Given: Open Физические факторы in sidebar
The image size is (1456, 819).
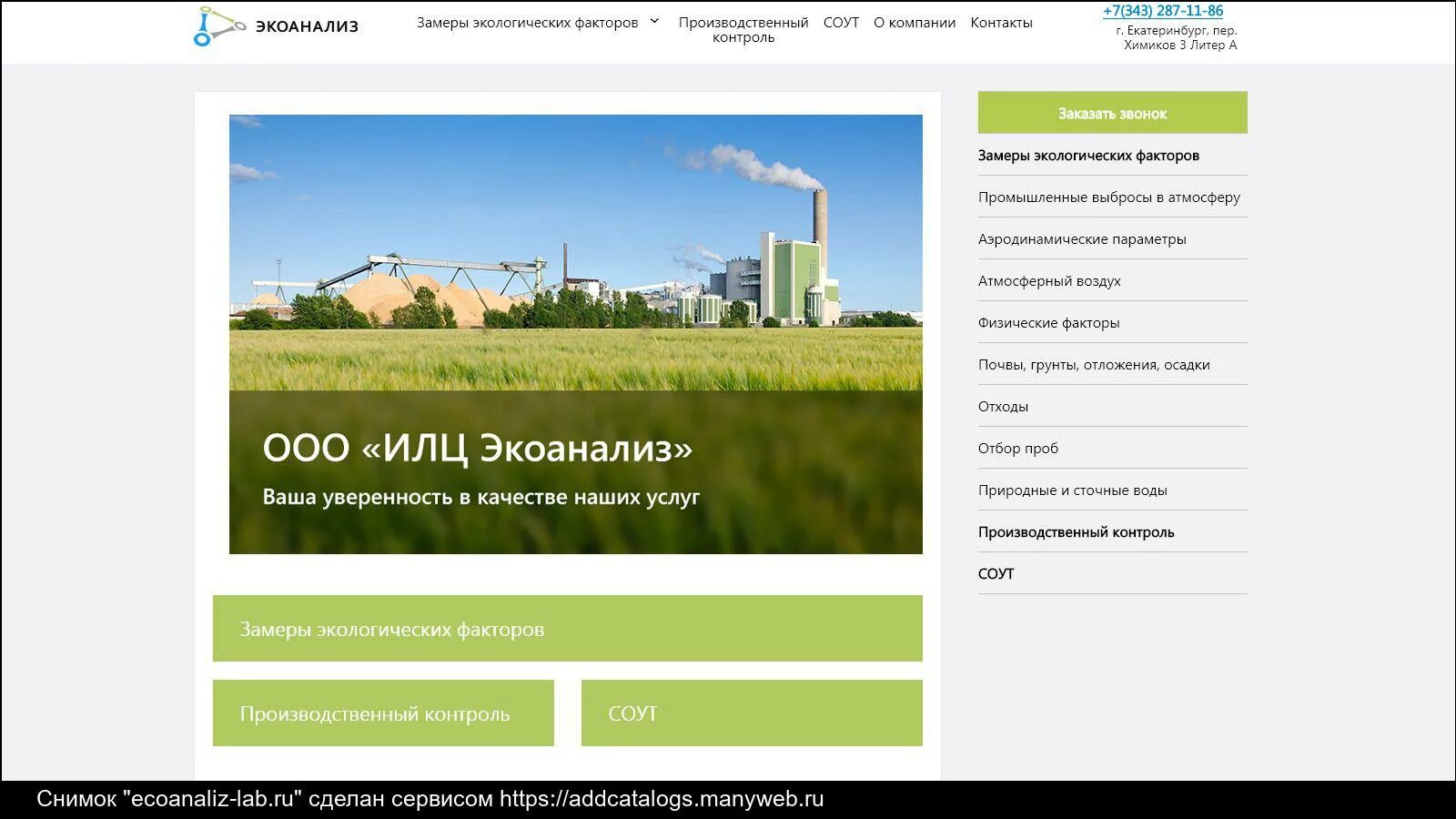Looking at the screenshot, I should tap(1048, 323).
